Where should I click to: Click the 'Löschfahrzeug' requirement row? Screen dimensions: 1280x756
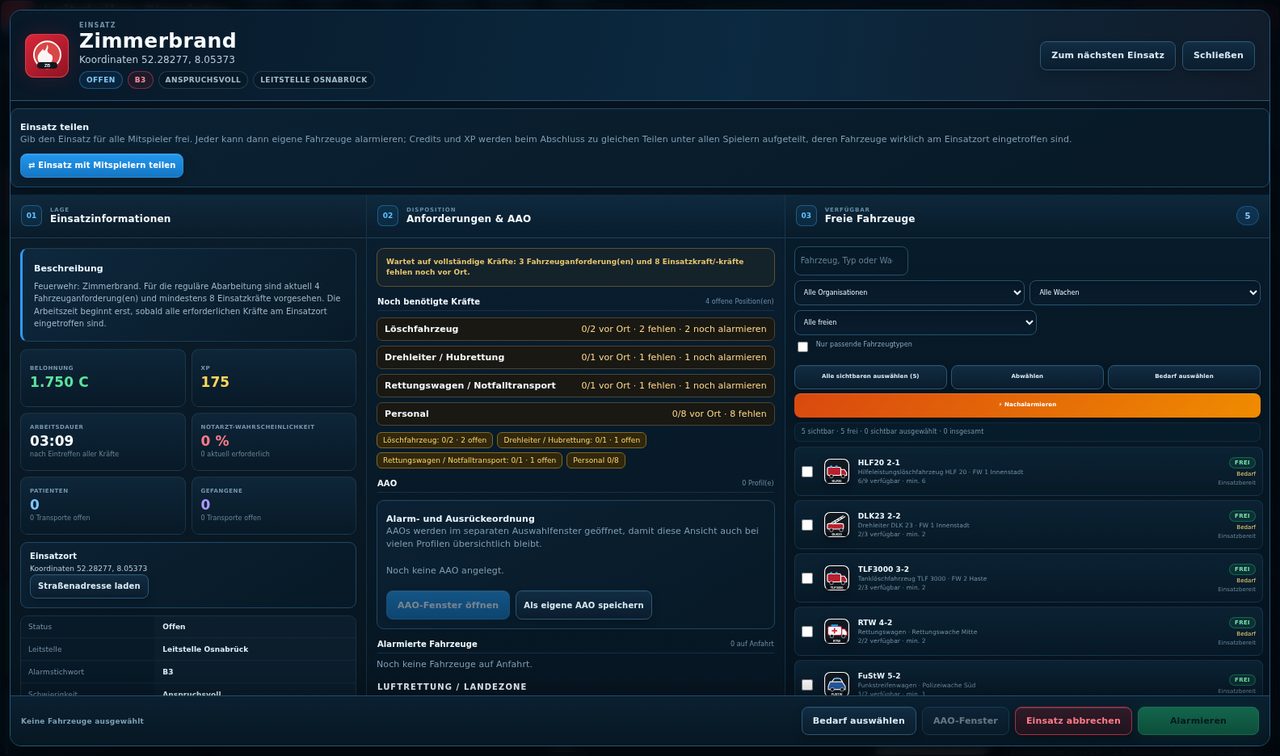(x=575, y=329)
